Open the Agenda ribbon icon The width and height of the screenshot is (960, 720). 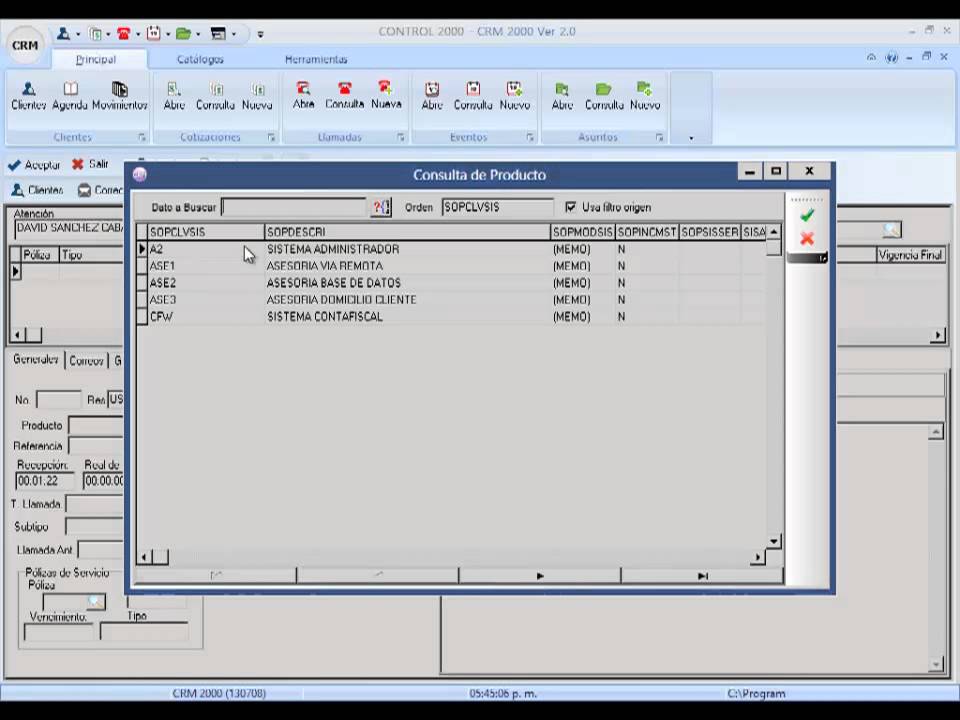click(x=70, y=96)
